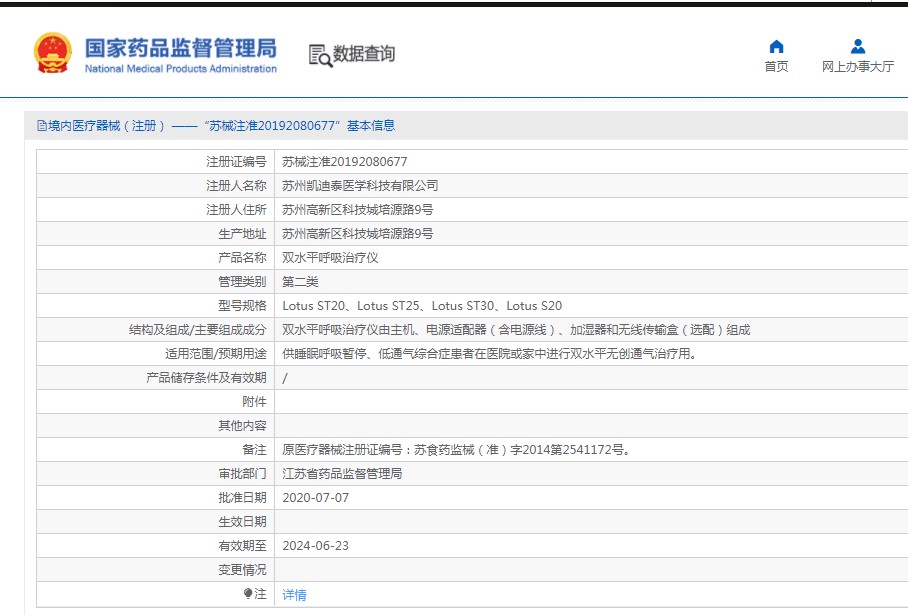Screen dimensions: 908x615
Task: Click registrant name 苏州凯迪泰医学科技有限公司
Action: [360, 186]
